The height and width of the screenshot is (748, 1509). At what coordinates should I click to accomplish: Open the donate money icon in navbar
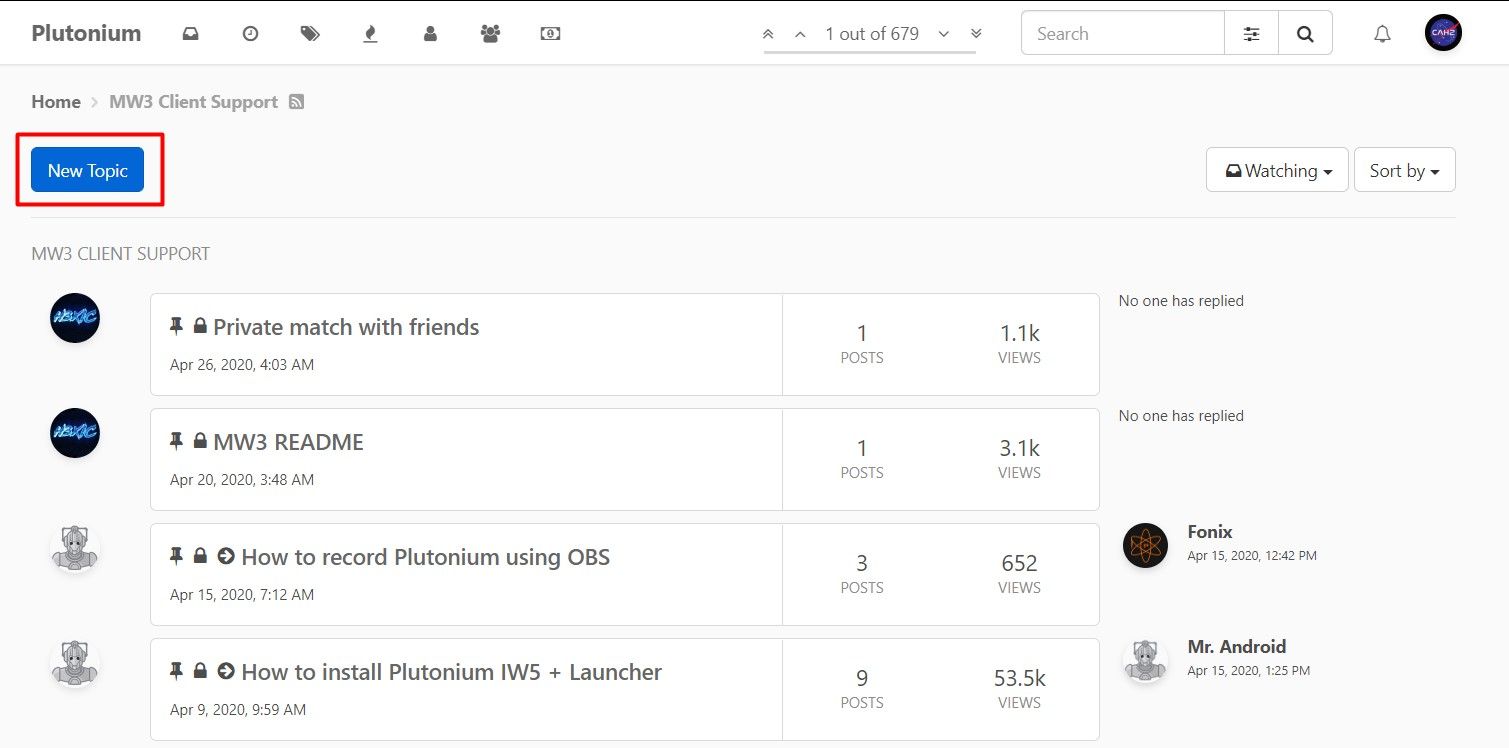550,33
